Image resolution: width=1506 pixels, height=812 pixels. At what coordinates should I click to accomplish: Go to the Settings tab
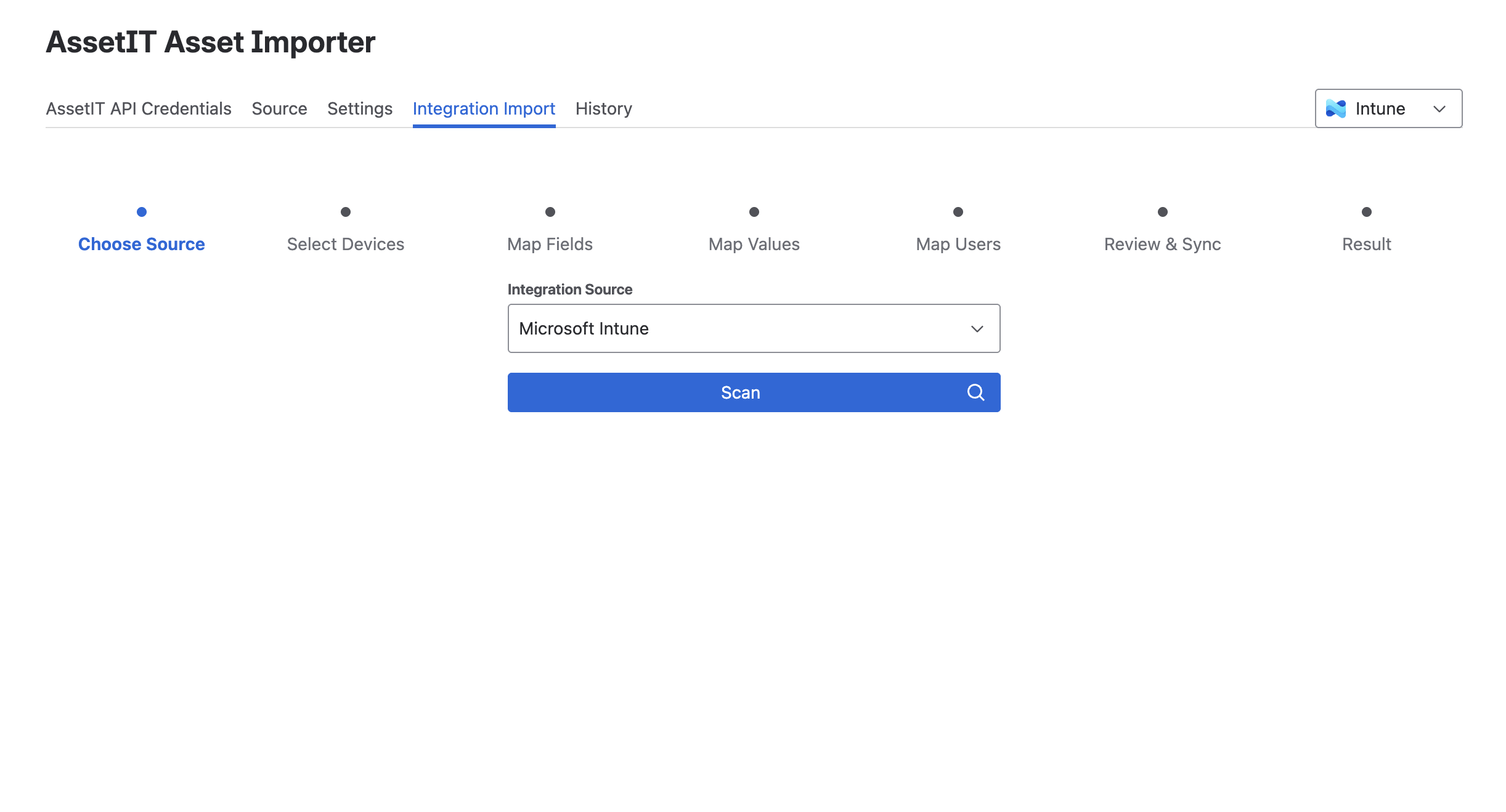pyautogui.click(x=360, y=108)
